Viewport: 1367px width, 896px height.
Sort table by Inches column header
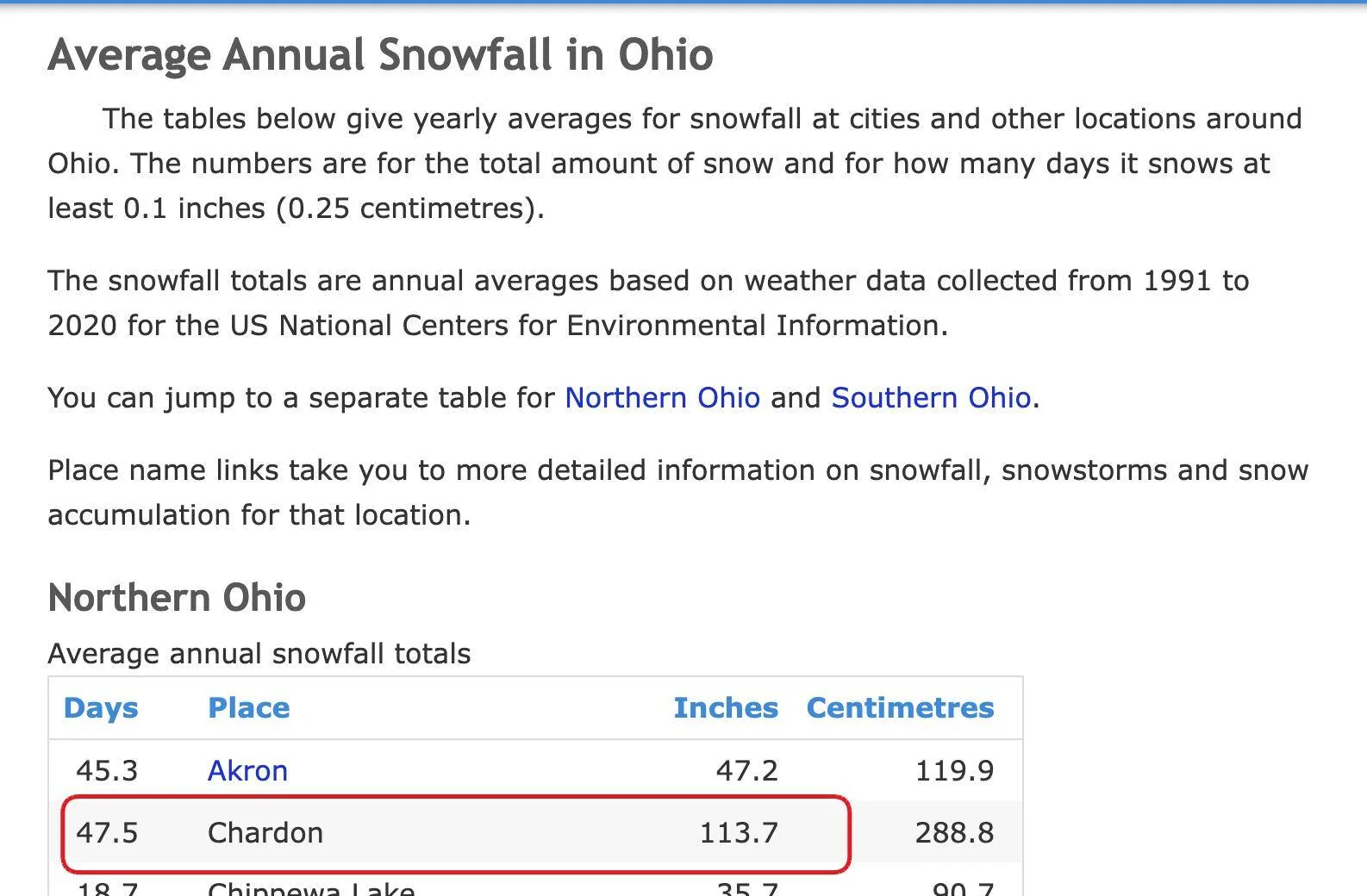[725, 708]
